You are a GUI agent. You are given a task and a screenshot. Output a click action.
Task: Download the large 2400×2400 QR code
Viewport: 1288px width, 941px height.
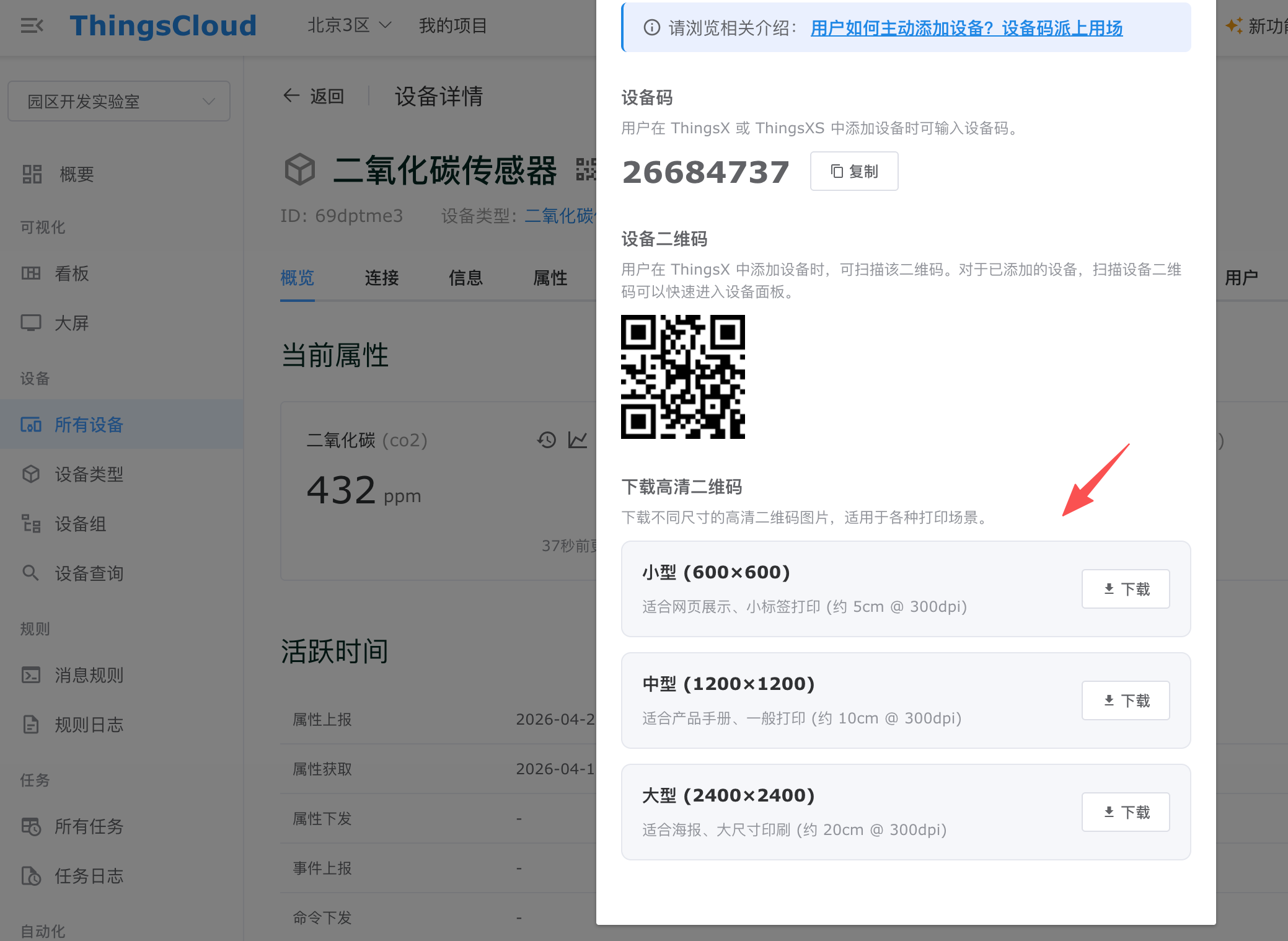click(1125, 812)
